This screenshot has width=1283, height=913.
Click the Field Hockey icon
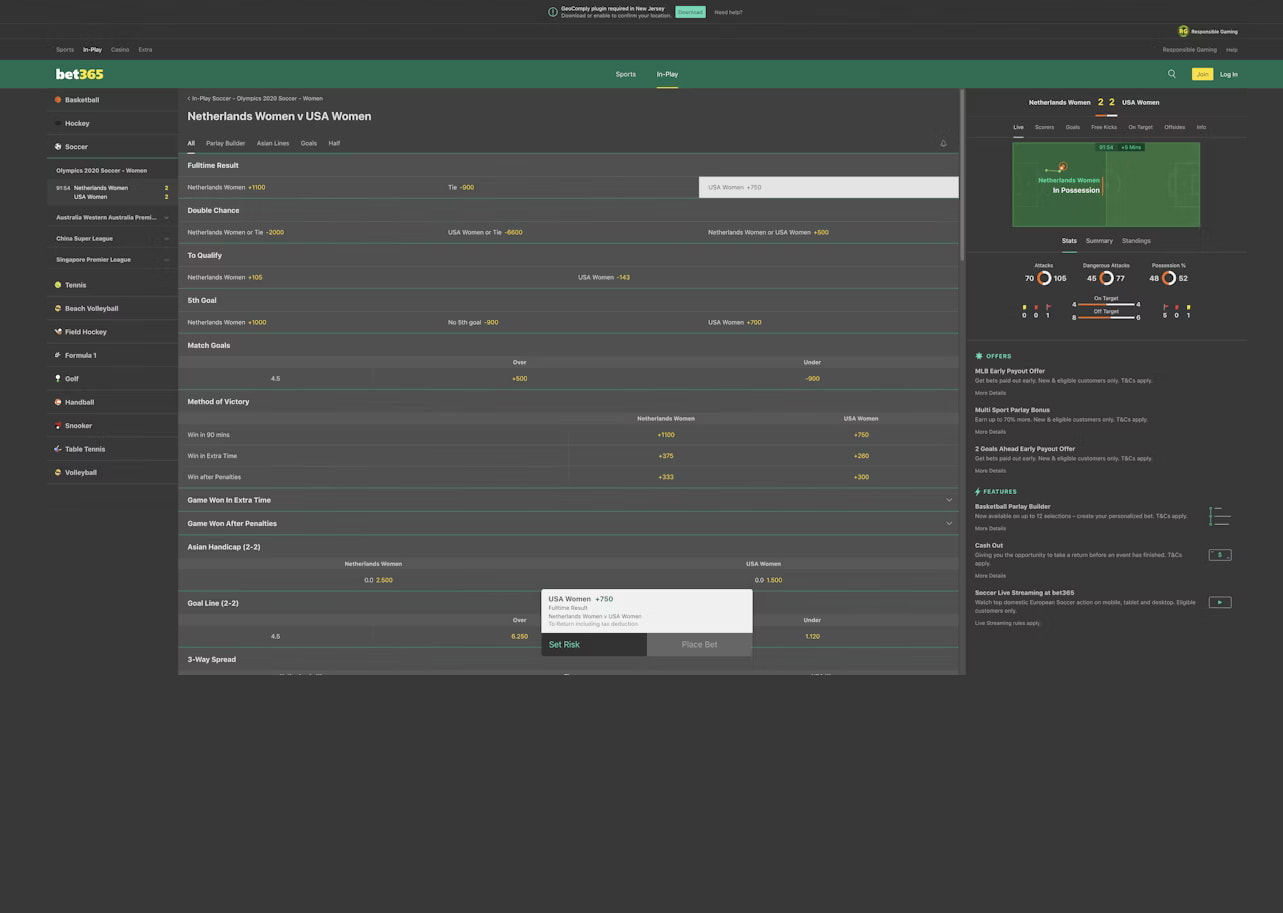(58, 332)
